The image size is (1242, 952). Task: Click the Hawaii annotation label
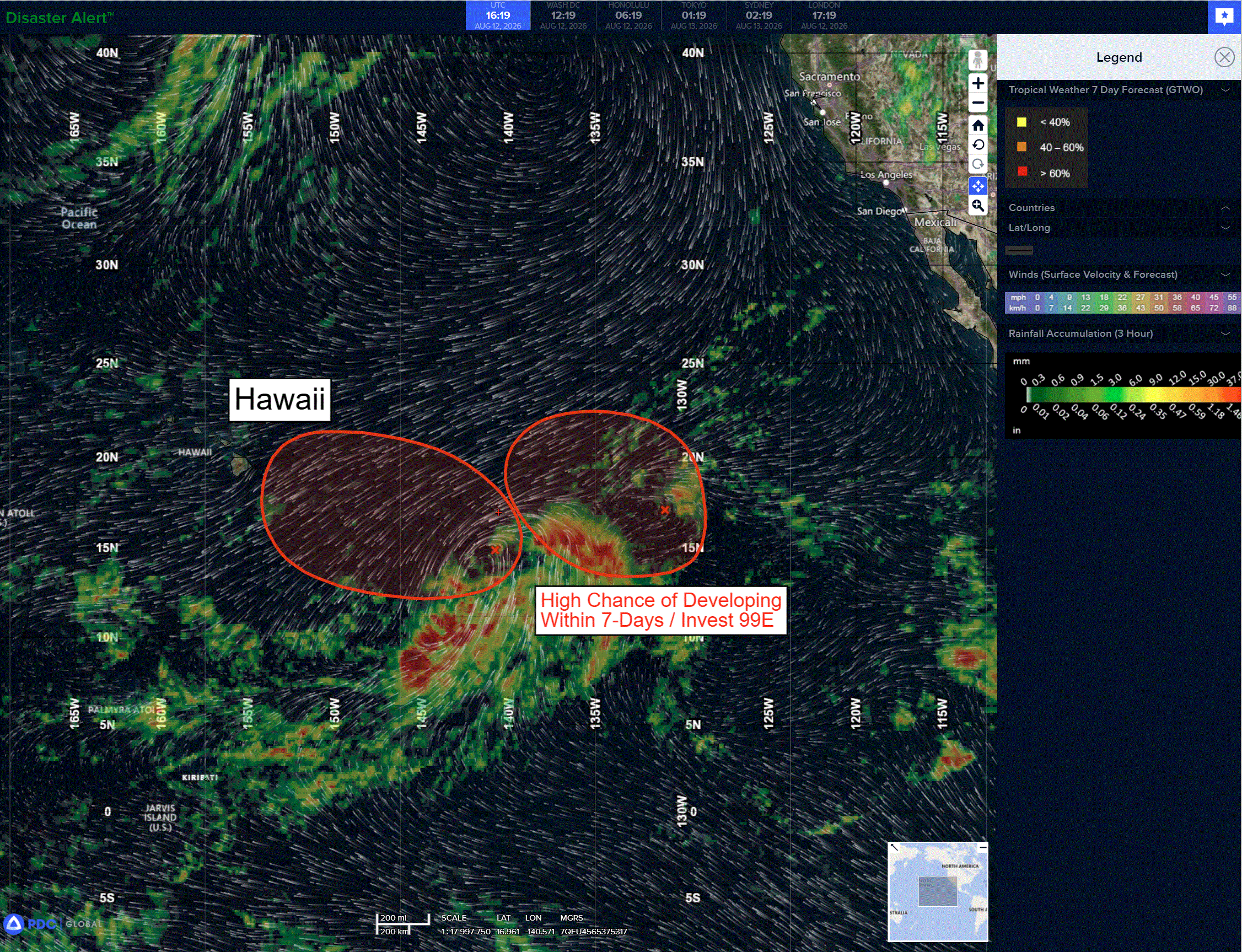(x=280, y=400)
